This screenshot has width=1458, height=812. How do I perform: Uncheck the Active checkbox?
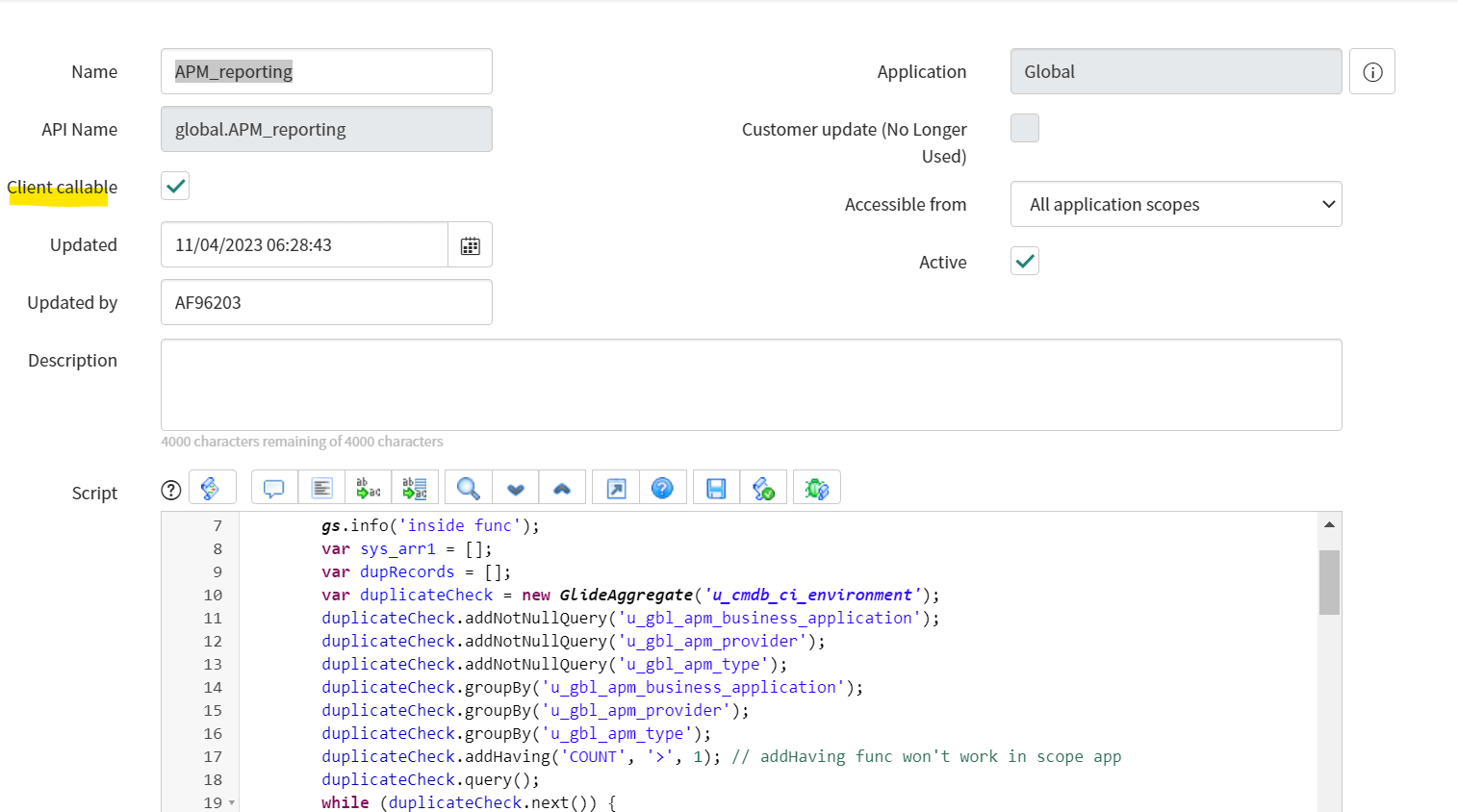(x=1025, y=261)
